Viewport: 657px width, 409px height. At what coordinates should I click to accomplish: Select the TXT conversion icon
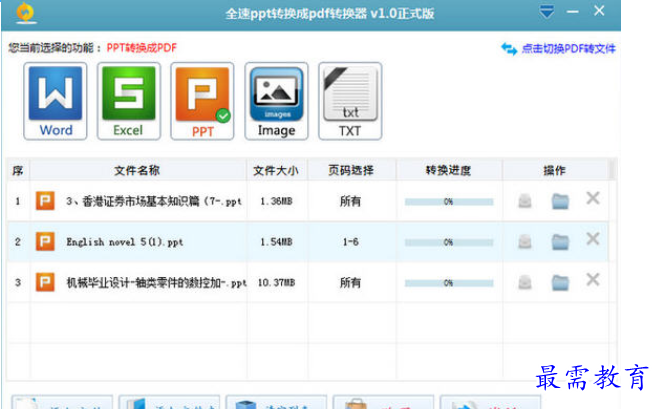pos(350,101)
